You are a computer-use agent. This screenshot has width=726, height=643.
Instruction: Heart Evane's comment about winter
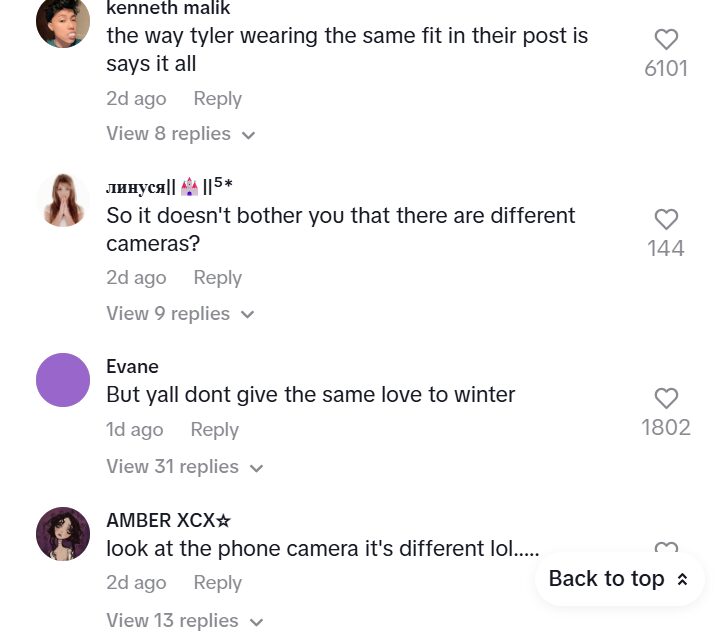[666, 398]
